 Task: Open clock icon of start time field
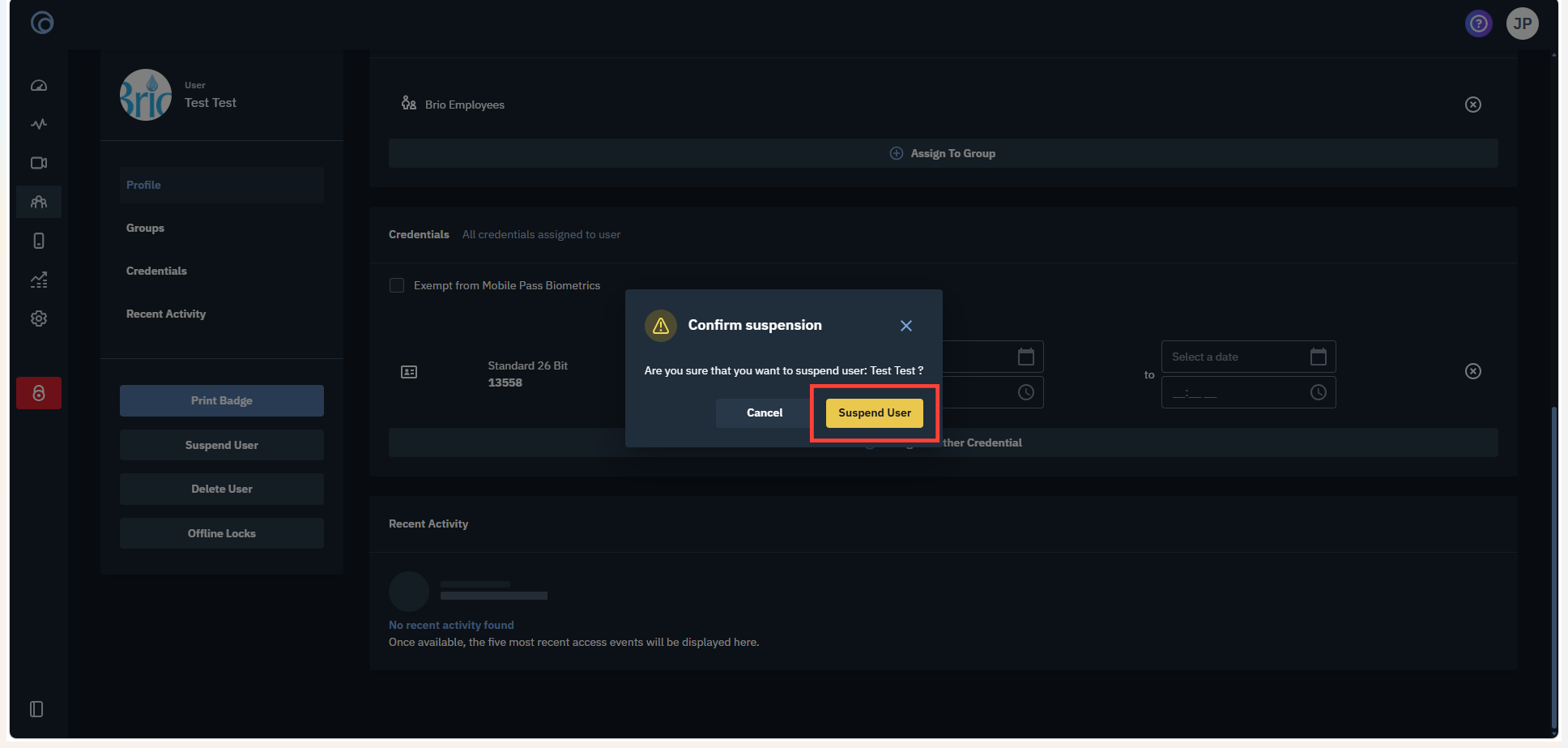(x=1026, y=392)
